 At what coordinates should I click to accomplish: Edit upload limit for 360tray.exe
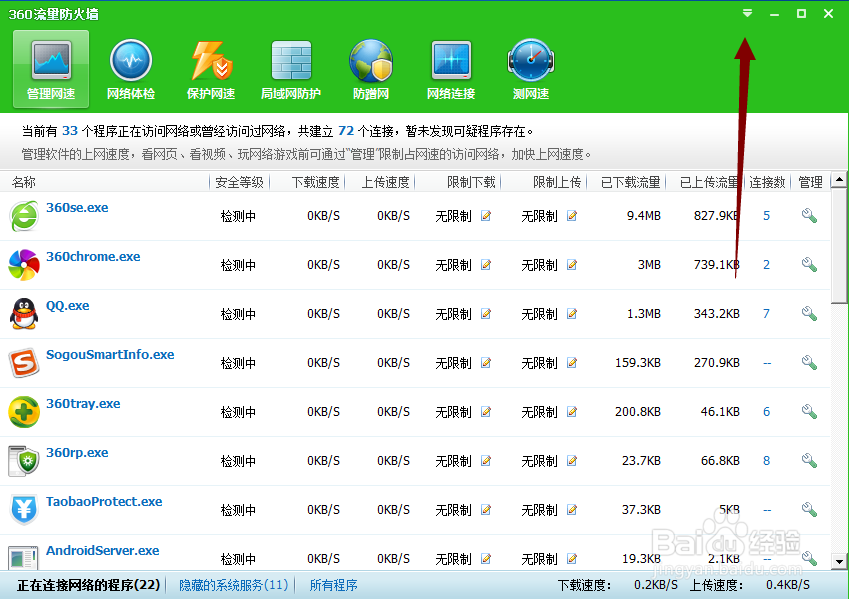pos(572,412)
